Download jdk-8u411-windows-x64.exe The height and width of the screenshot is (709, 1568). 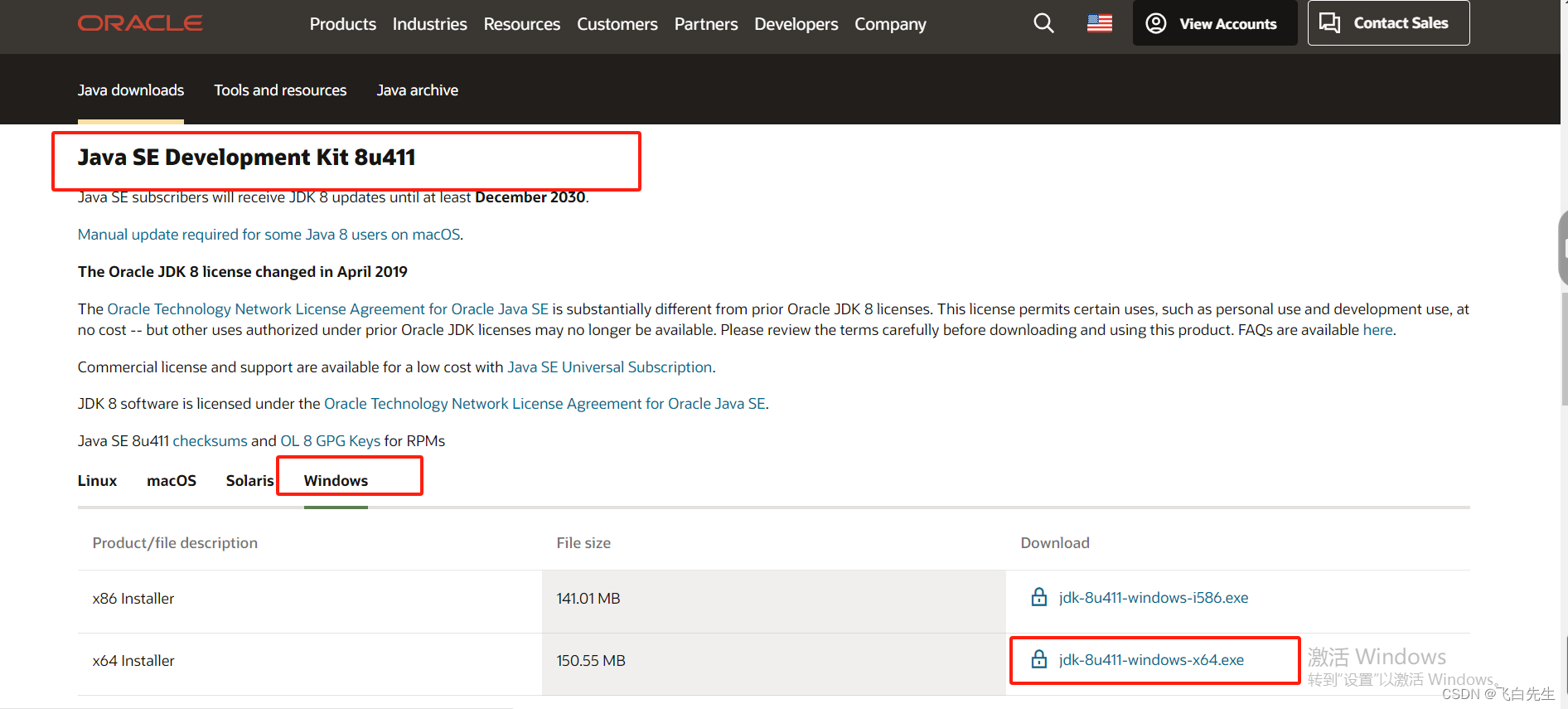pos(1151,660)
